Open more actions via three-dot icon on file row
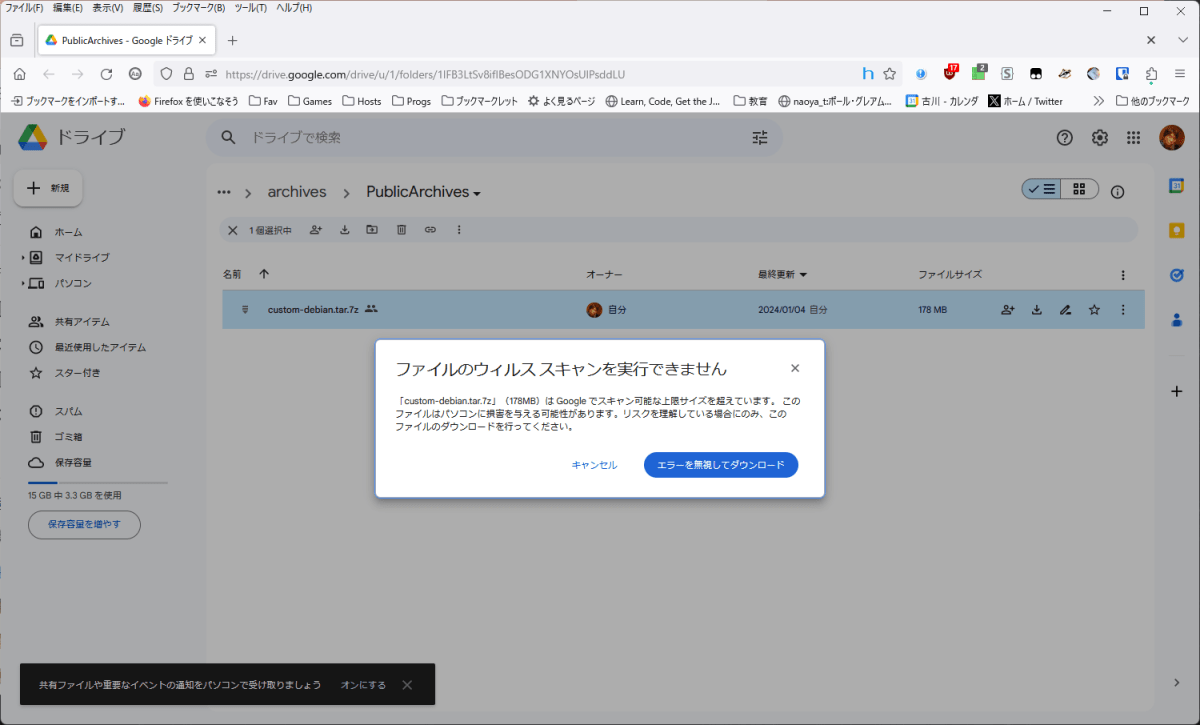The height and width of the screenshot is (725, 1200). point(1121,310)
